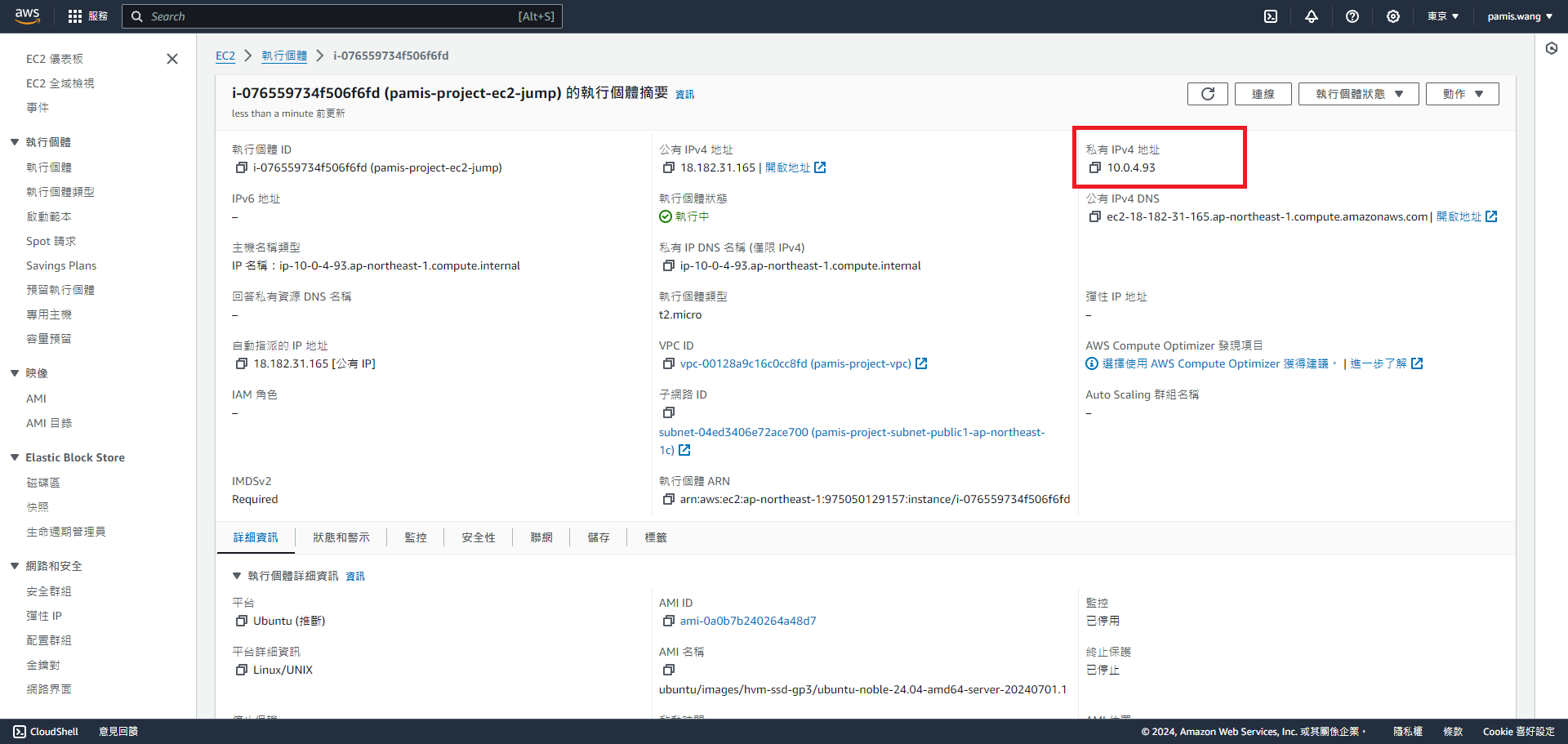The width and height of the screenshot is (1568, 744).
Task: Copy the AMI name value
Action: (x=669, y=670)
